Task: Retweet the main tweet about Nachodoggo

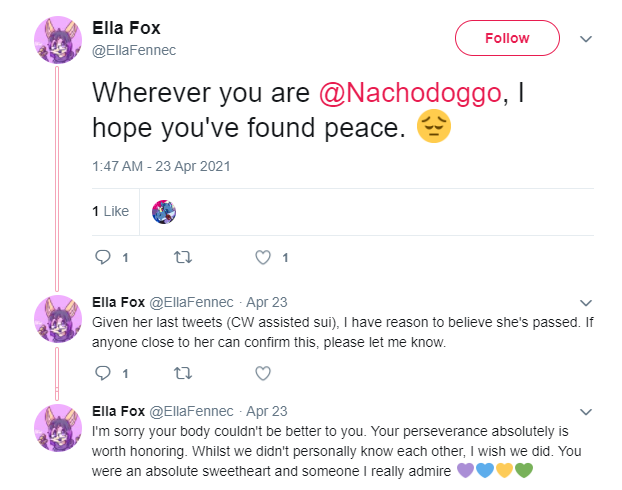Action: [x=183, y=257]
